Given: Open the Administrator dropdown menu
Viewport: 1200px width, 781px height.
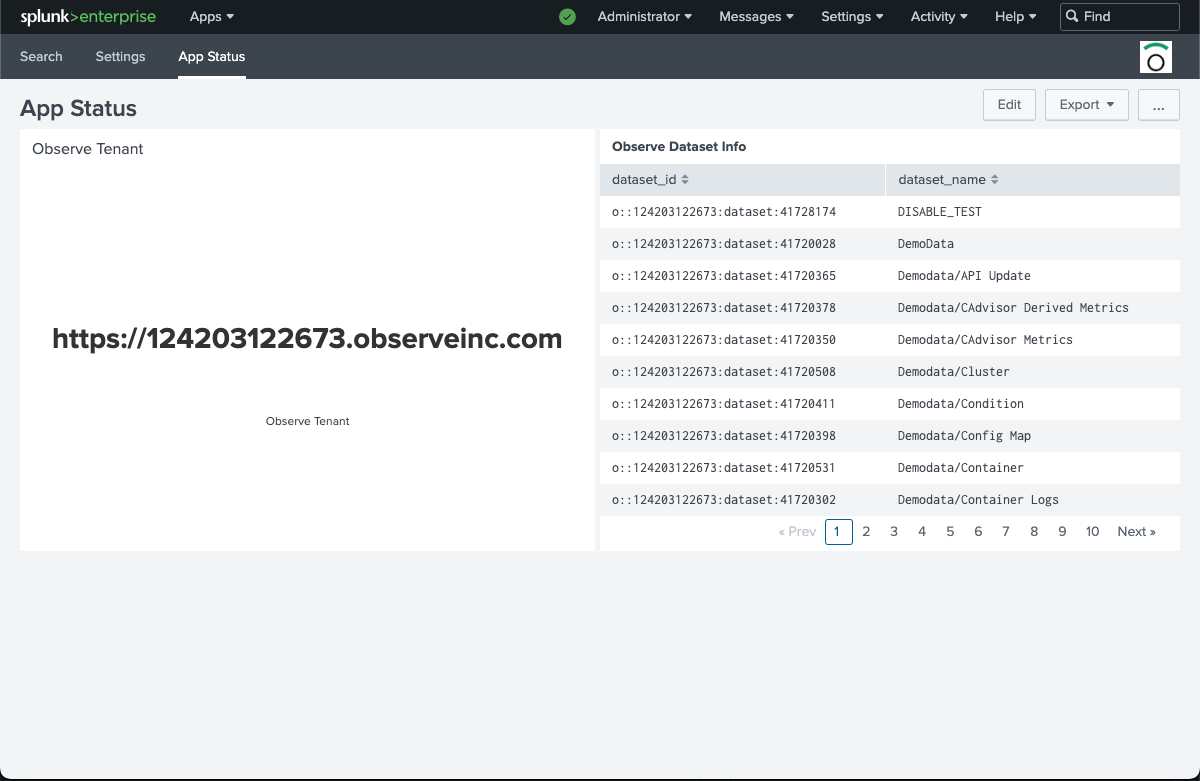Looking at the screenshot, I should coord(645,17).
